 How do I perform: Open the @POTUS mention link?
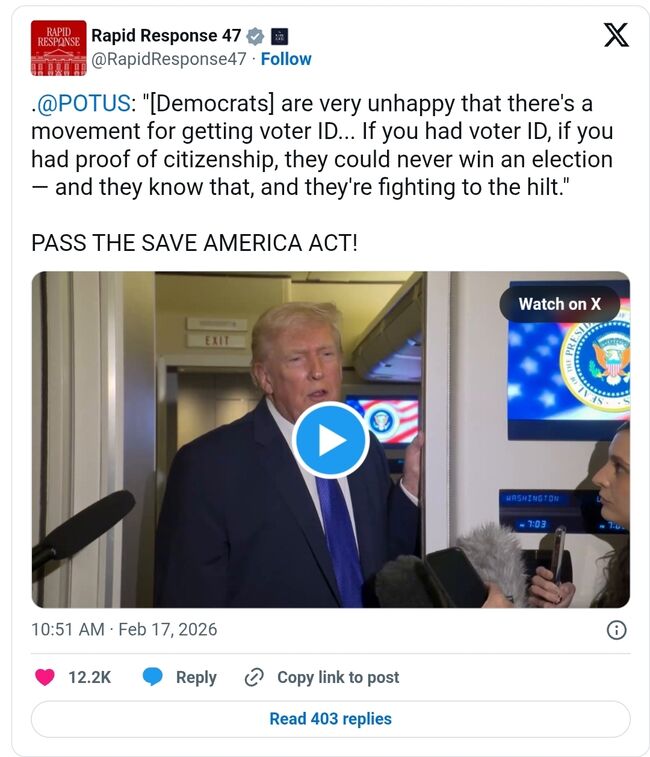click(83, 103)
